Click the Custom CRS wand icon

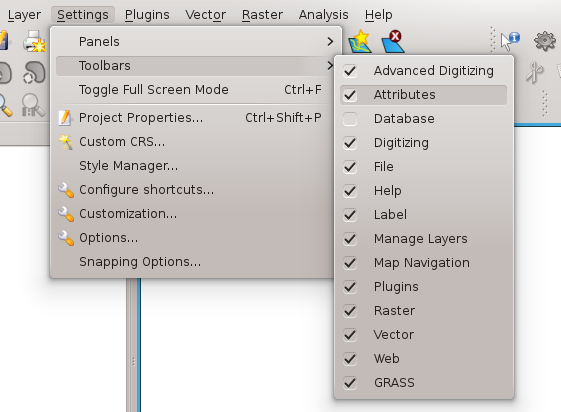tap(65, 142)
